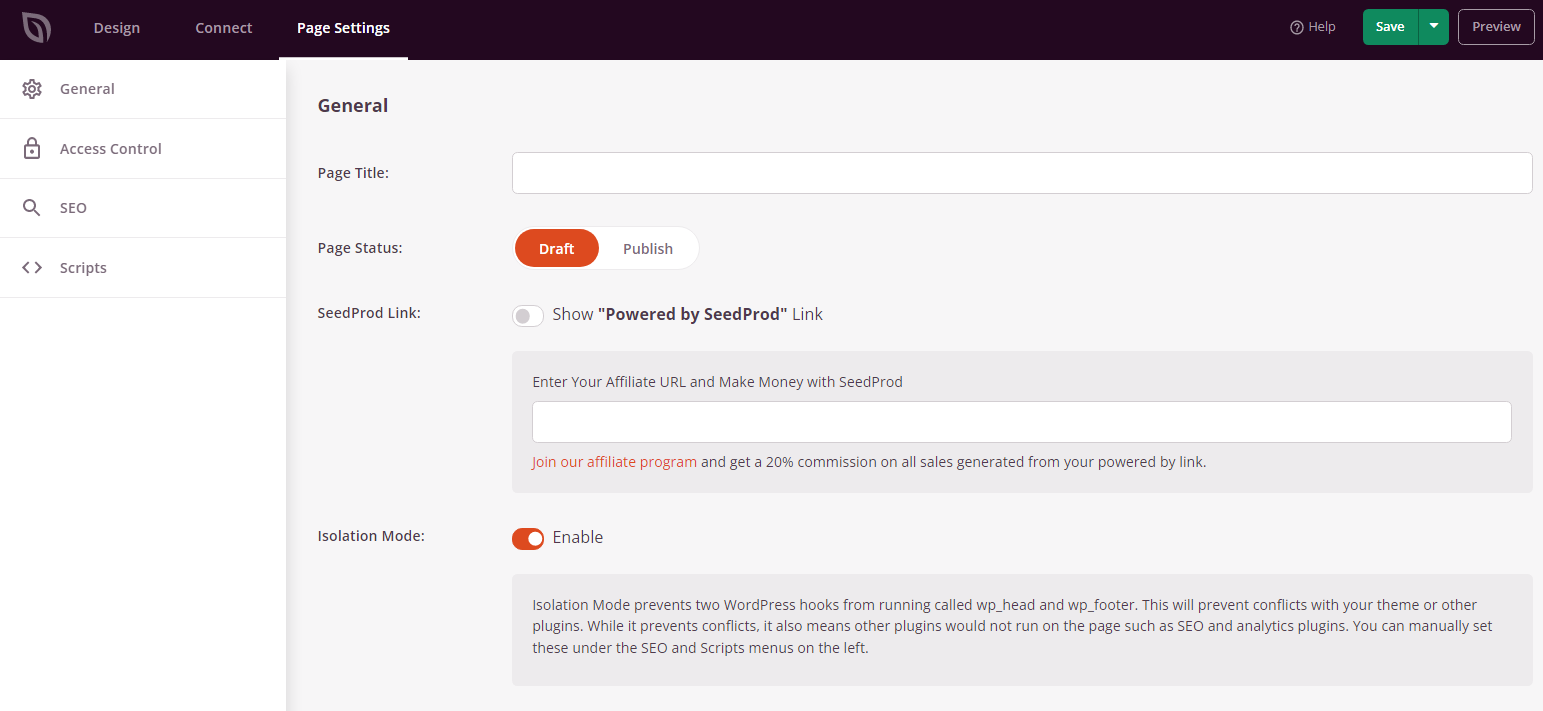Click the lock icon for Access Control

[32, 148]
